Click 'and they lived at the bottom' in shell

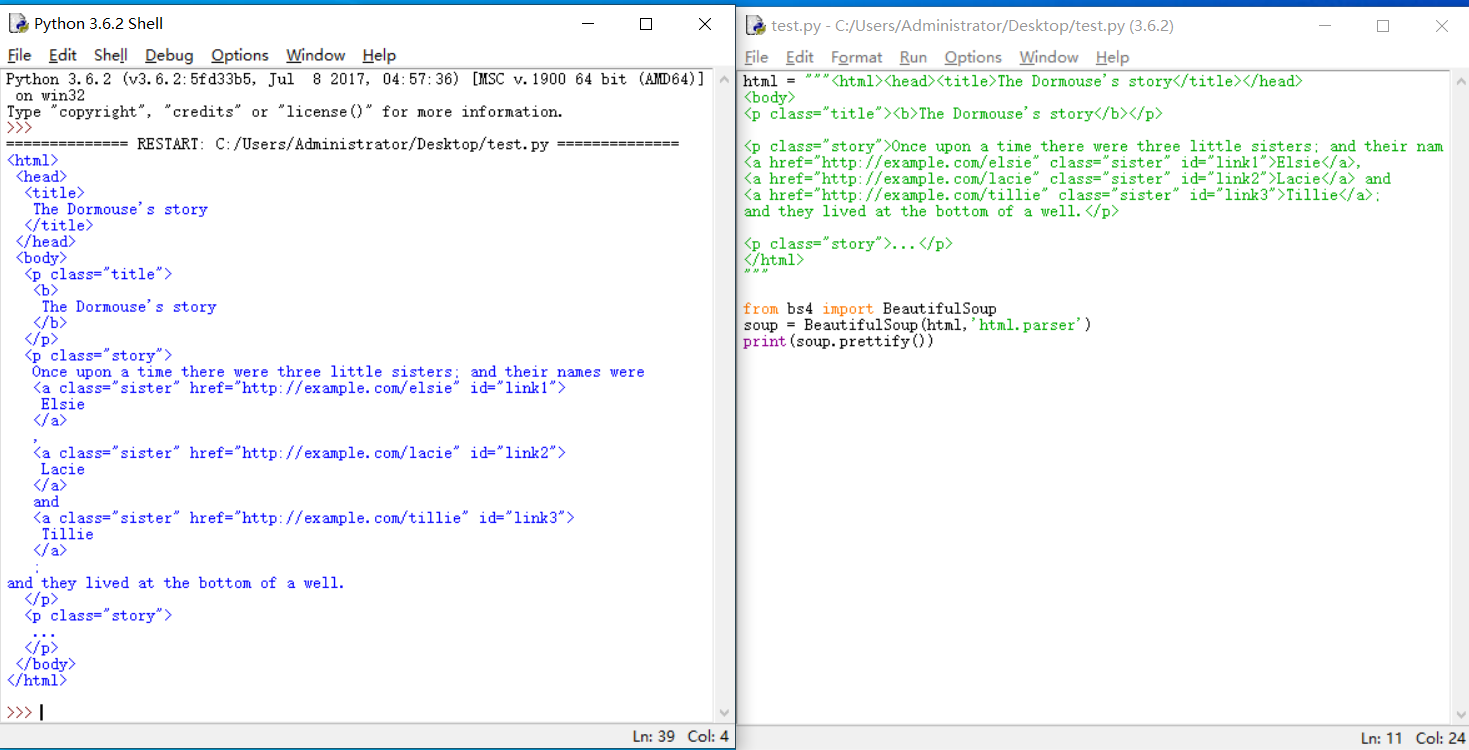tap(175, 583)
